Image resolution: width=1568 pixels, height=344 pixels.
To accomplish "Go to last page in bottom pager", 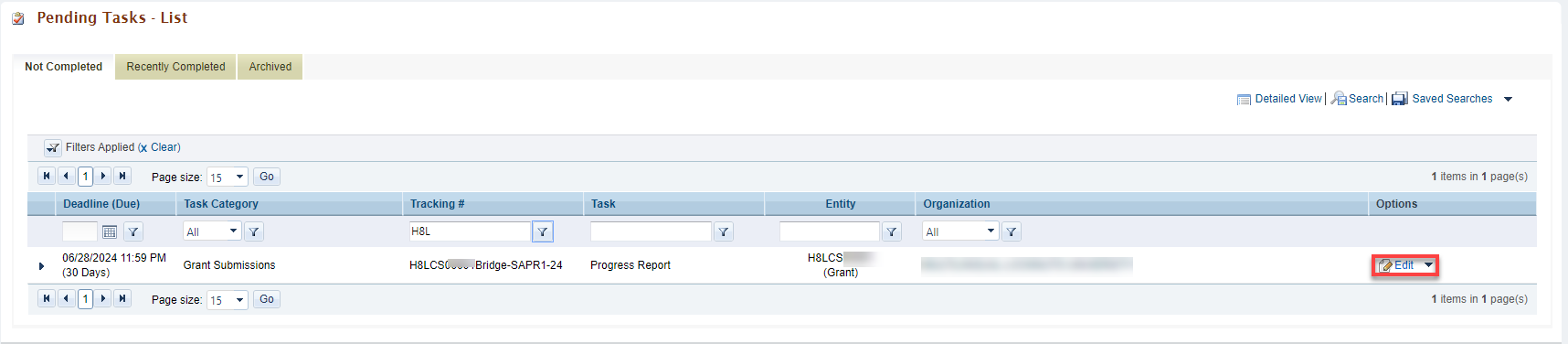I will tap(122, 298).
